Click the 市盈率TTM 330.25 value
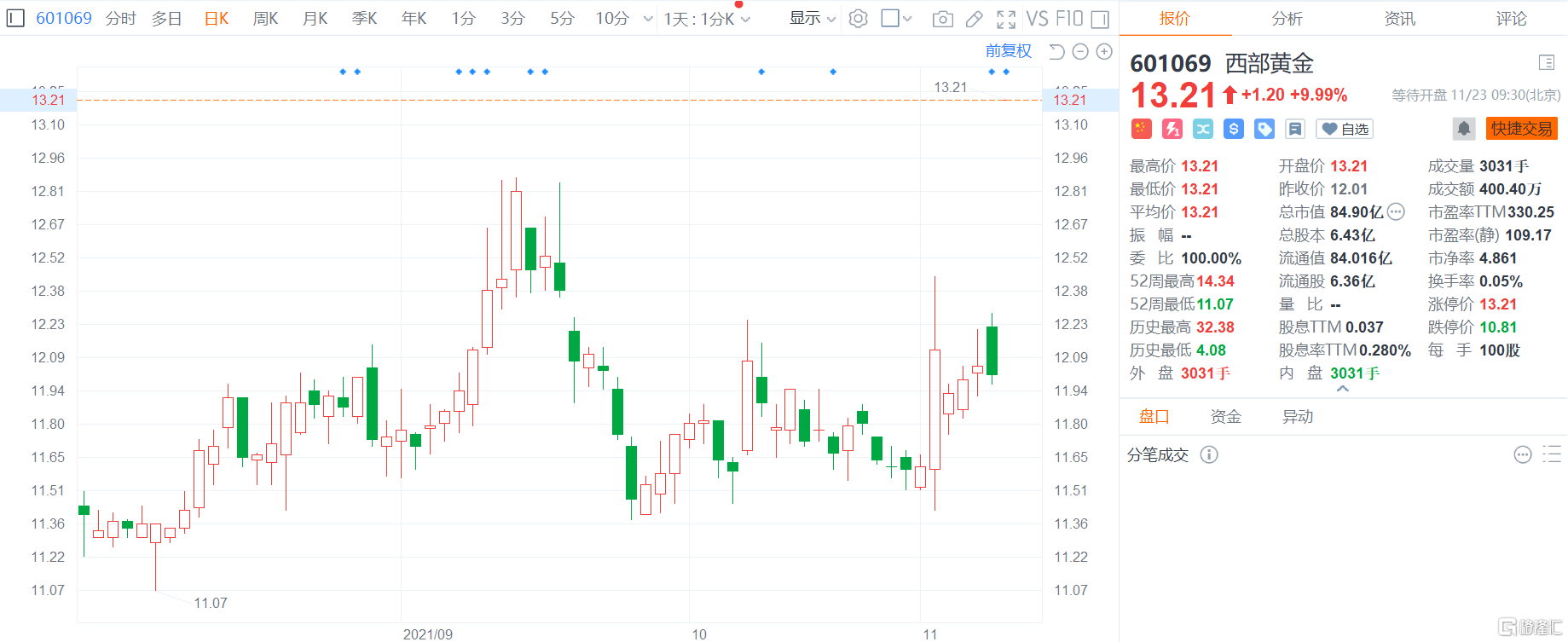The image size is (1568, 642). (x=1530, y=211)
